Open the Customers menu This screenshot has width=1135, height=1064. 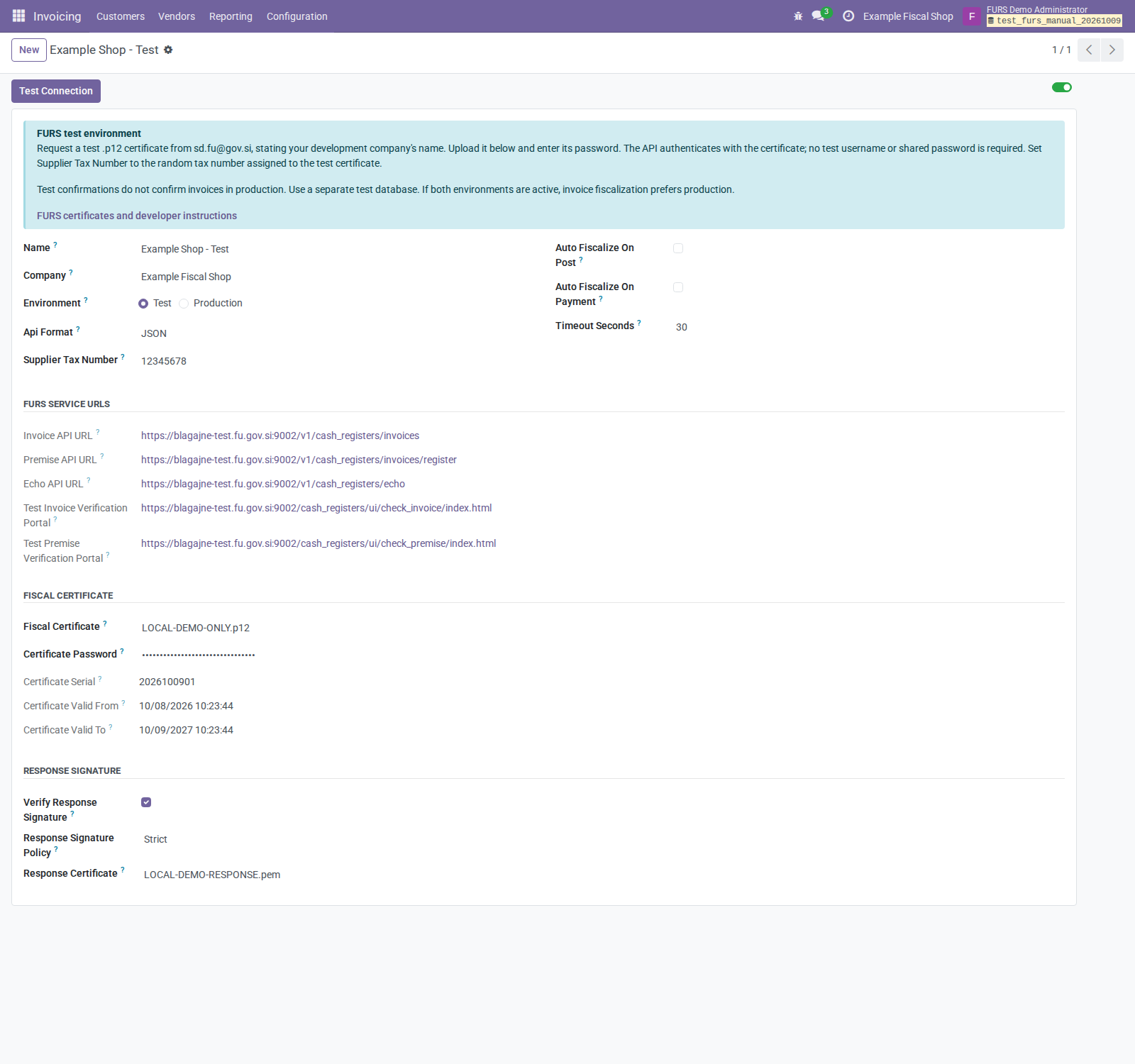121,16
